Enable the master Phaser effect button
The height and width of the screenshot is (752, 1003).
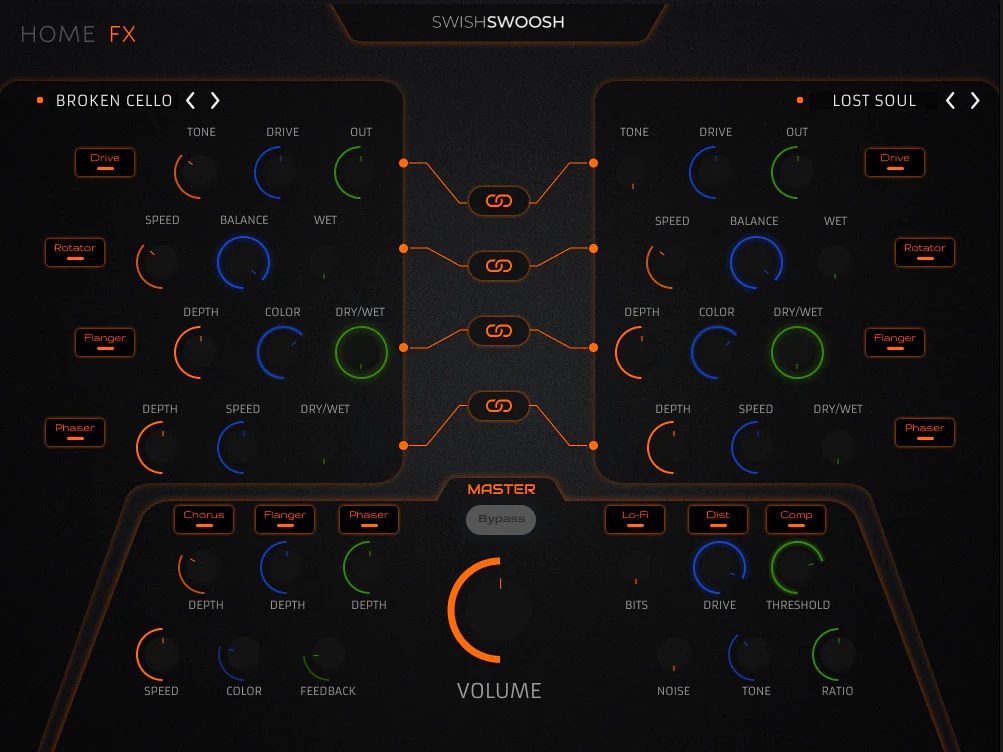coord(368,519)
